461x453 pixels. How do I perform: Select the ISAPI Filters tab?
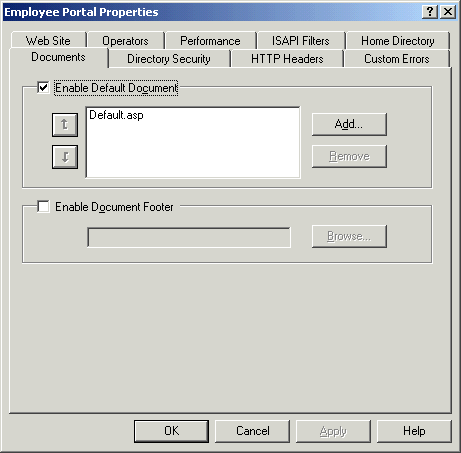[301, 41]
